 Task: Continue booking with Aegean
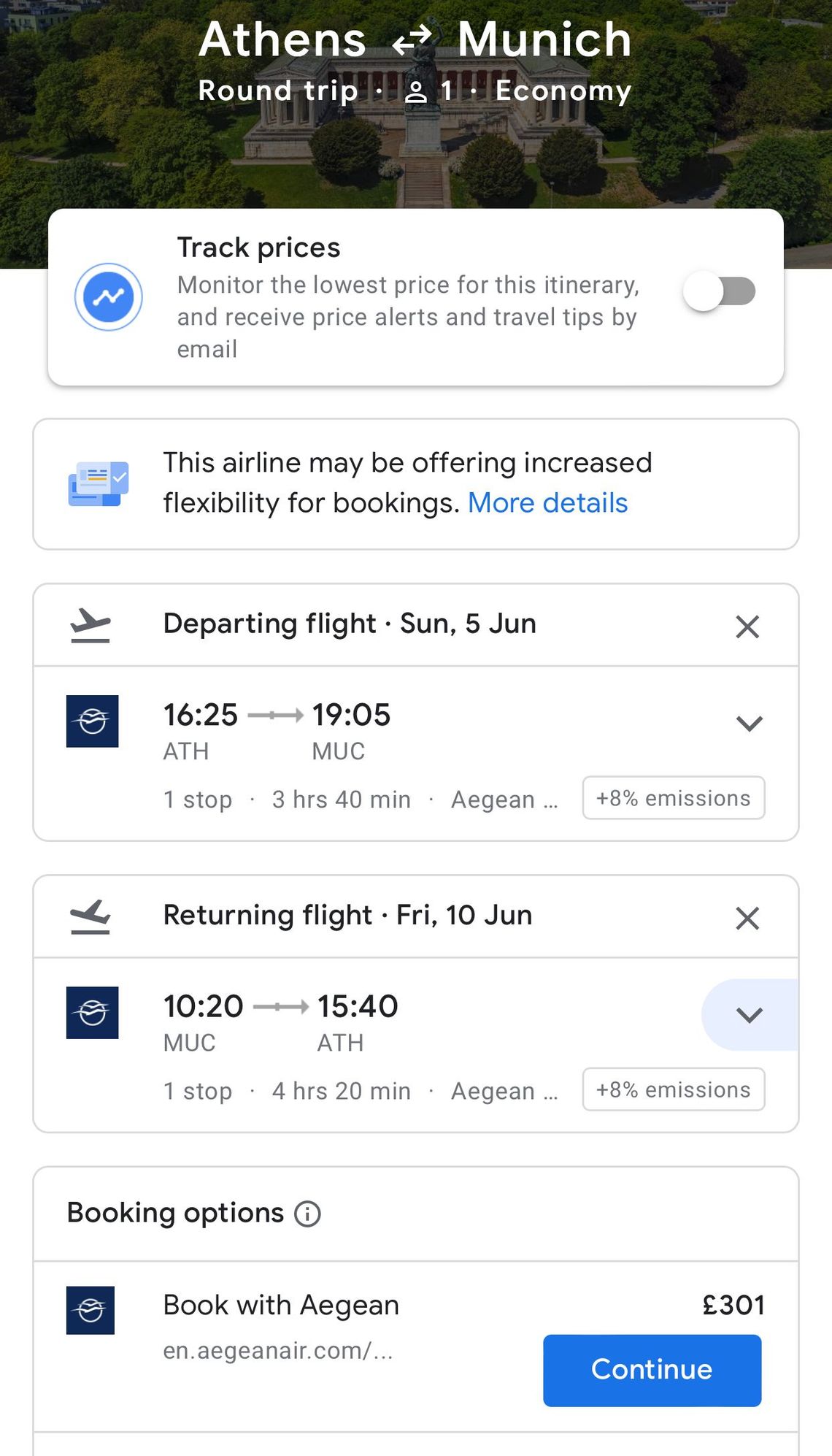[652, 1370]
